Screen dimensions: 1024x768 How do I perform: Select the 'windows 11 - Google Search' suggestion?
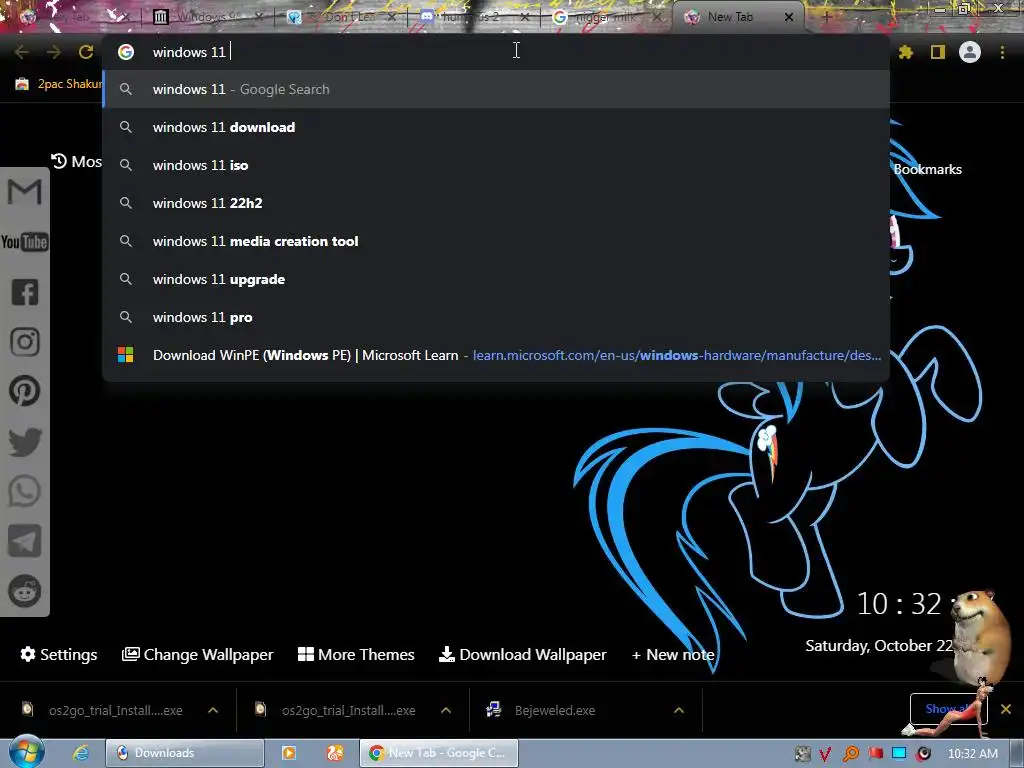[x=496, y=89]
